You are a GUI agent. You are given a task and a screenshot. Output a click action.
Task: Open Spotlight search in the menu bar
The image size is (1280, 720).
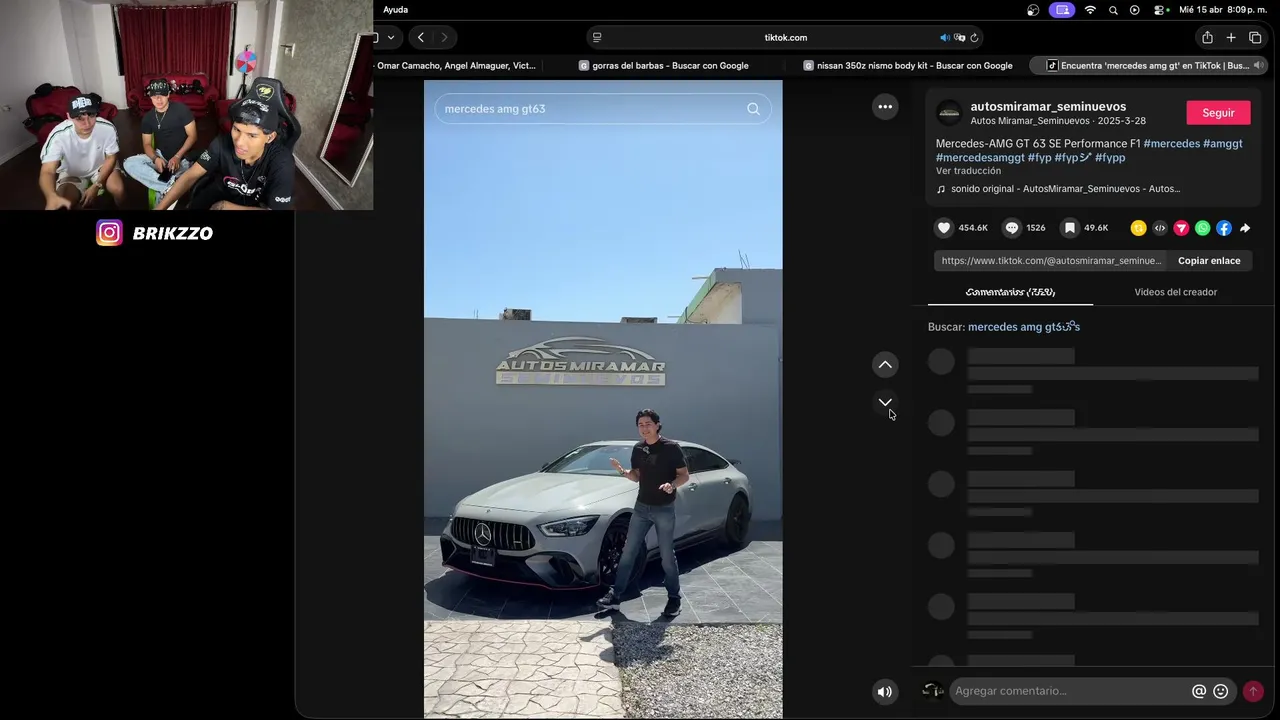coord(1113,10)
